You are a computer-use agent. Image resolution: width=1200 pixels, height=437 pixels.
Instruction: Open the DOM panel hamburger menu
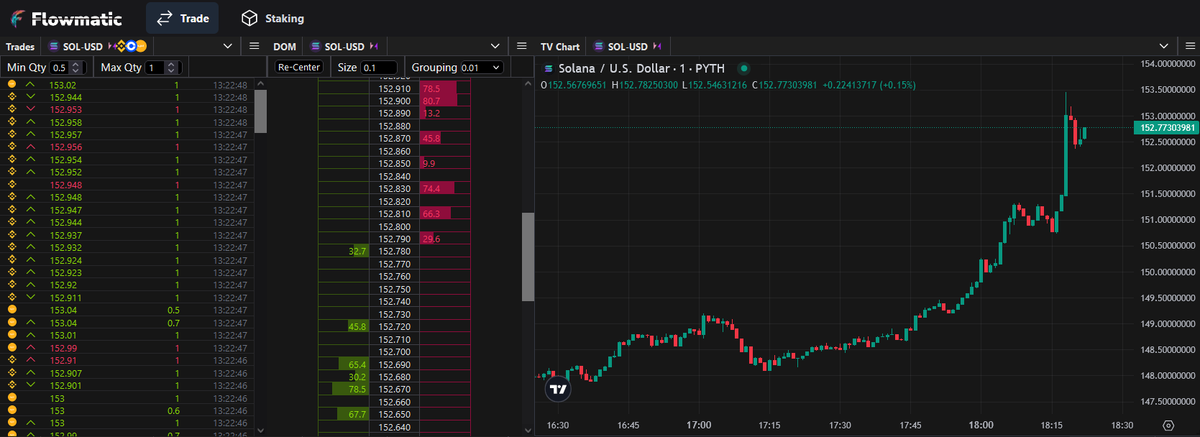pos(522,46)
